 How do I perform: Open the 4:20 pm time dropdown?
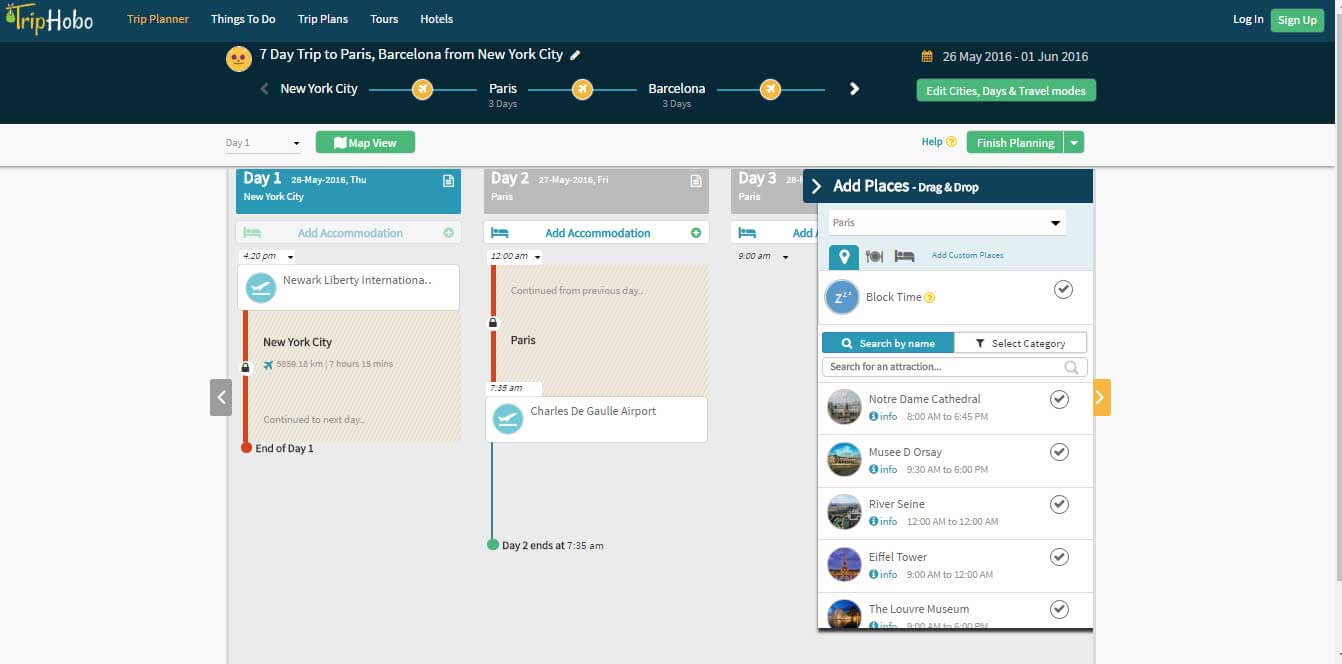click(x=267, y=256)
